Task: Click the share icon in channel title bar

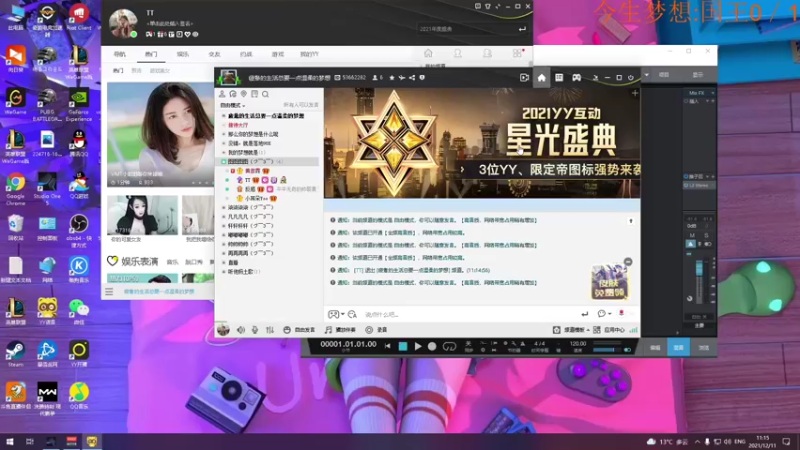Action: pos(412,78)
